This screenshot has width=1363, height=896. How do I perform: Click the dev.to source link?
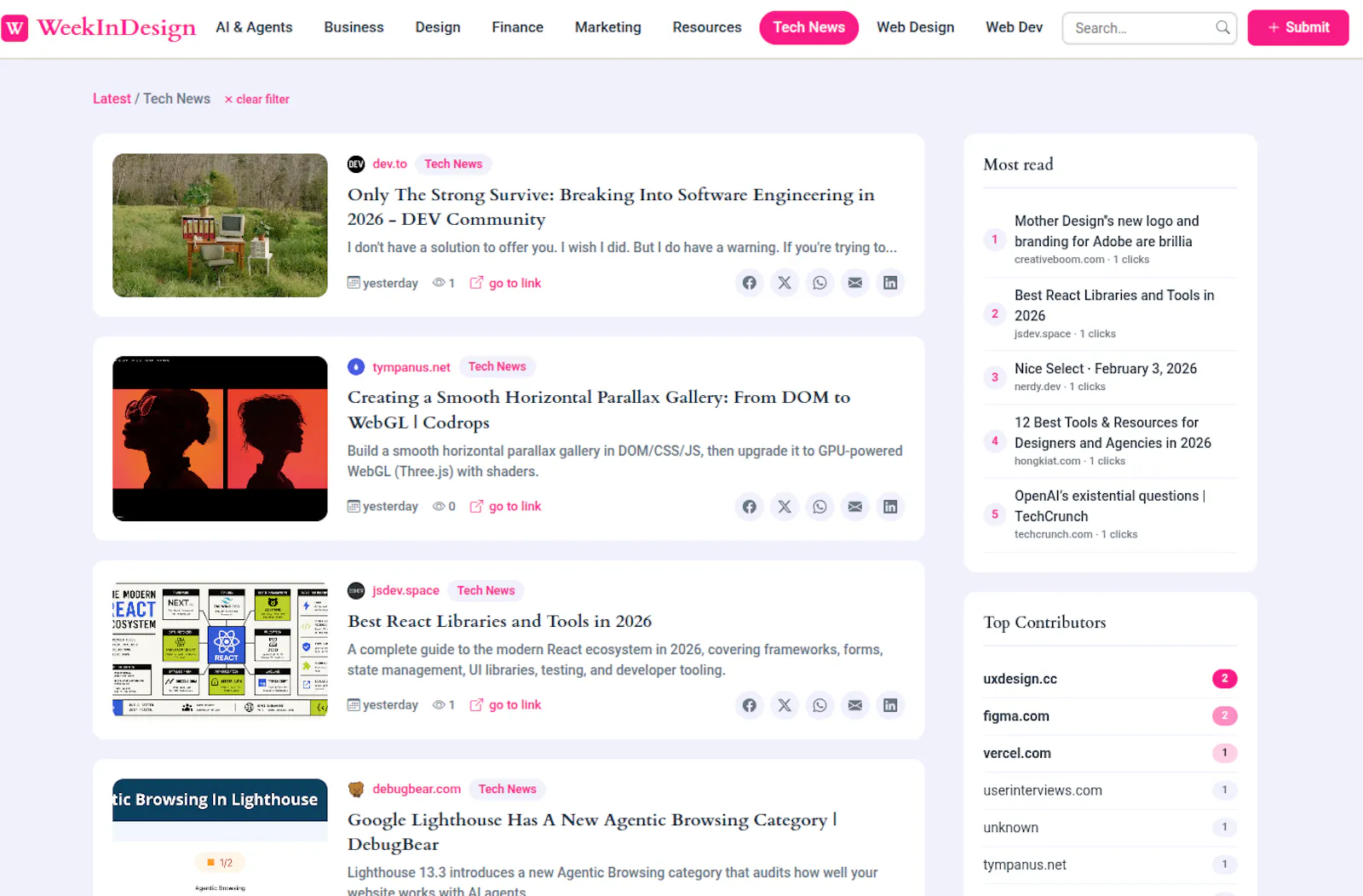tap(389, 164)
